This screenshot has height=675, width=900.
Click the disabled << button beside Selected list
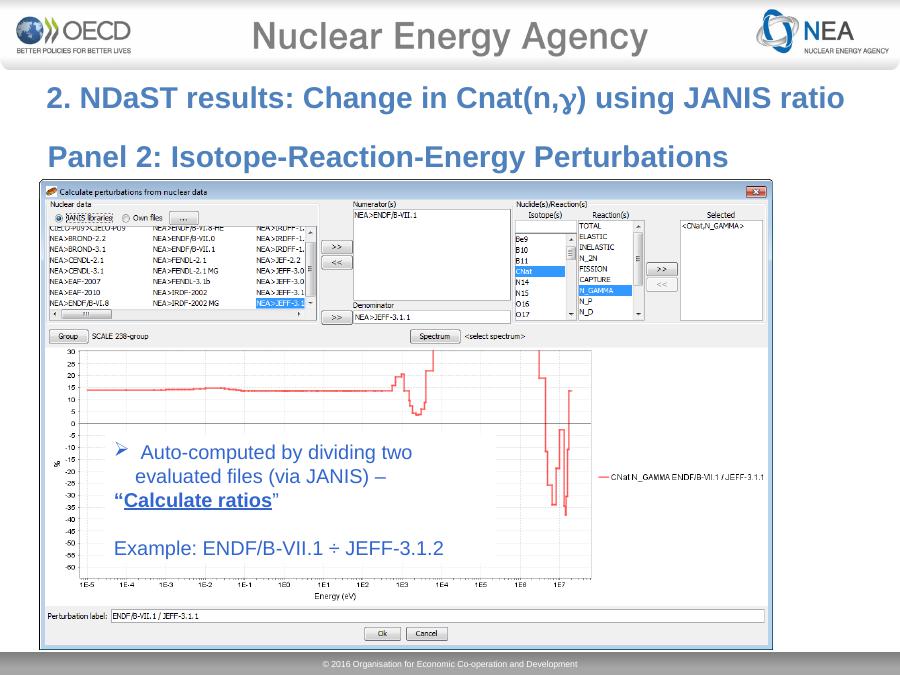(661, 285)
